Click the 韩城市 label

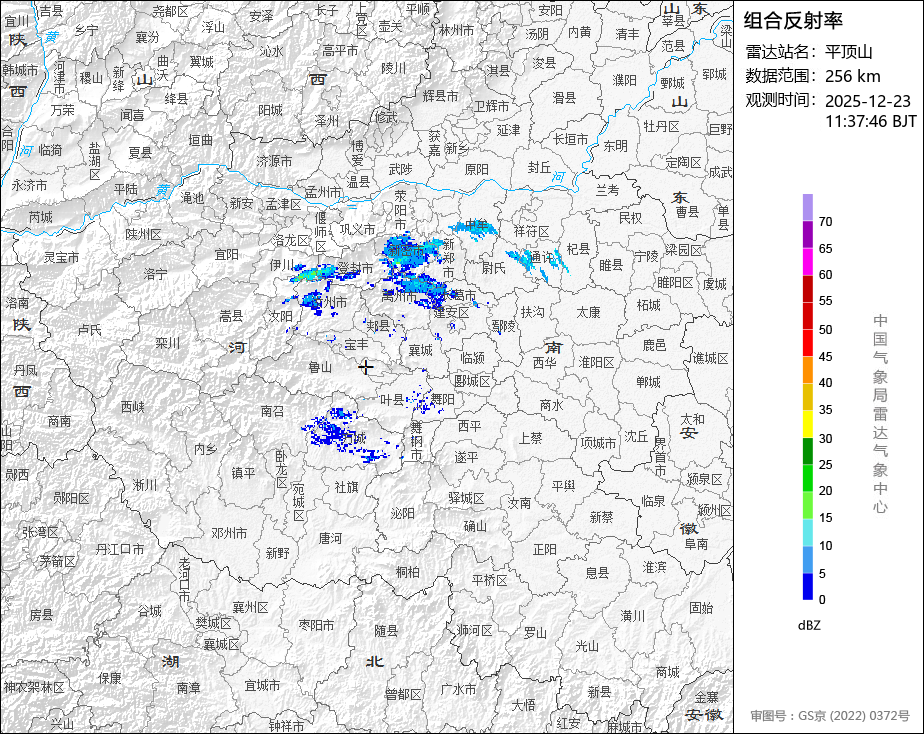pyautogui.click(x=21, y=70)
